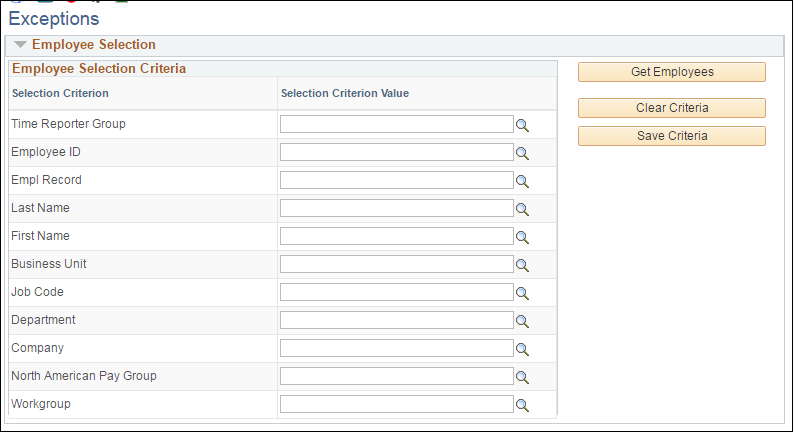Open lookup for Department
The width and height of the screenshot is (793, 432).
522,321
